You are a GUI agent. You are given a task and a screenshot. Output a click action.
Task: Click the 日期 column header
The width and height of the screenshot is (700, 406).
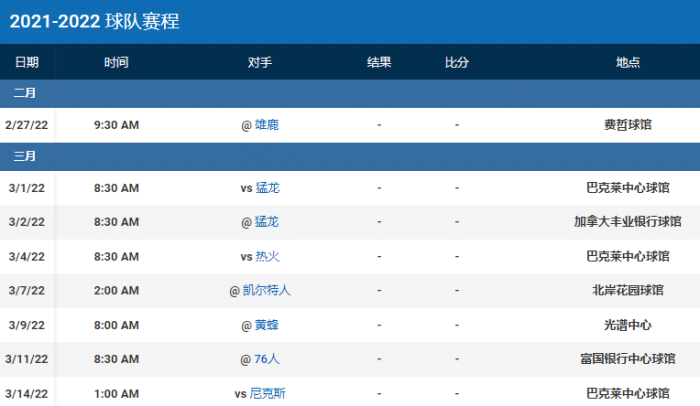tap(27, 62)
